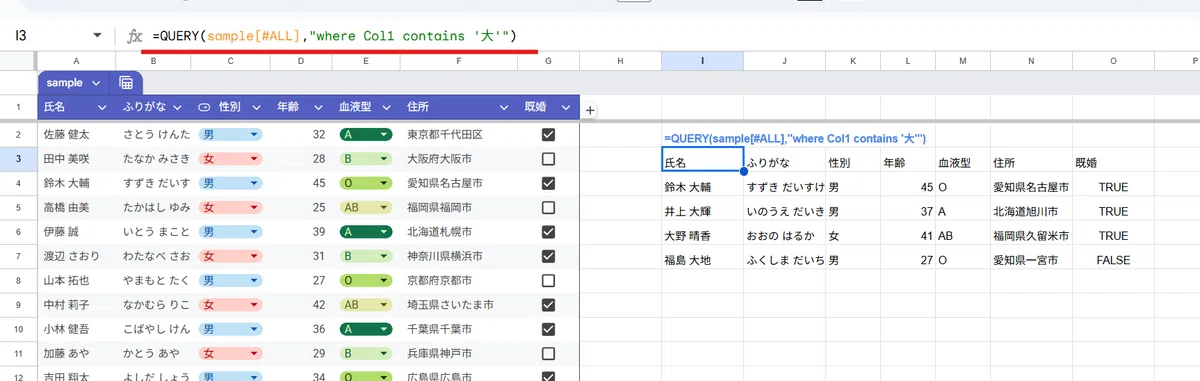The image size is (1200, 381).
Task: Open blood type O chip for 鈴木 大輔
Action: click(x=365, y=183)
